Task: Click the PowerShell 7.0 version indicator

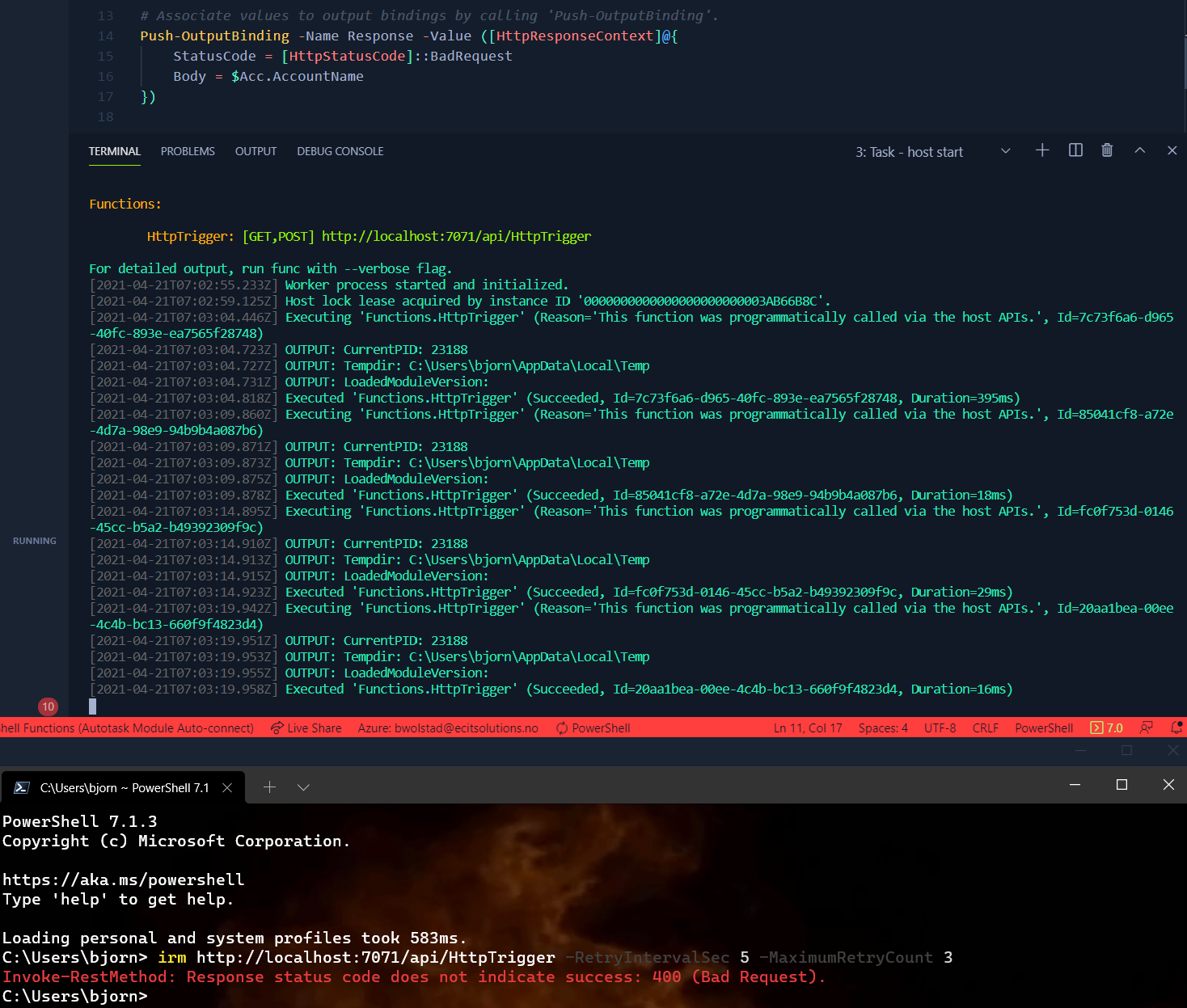Action: (1106, 728)
